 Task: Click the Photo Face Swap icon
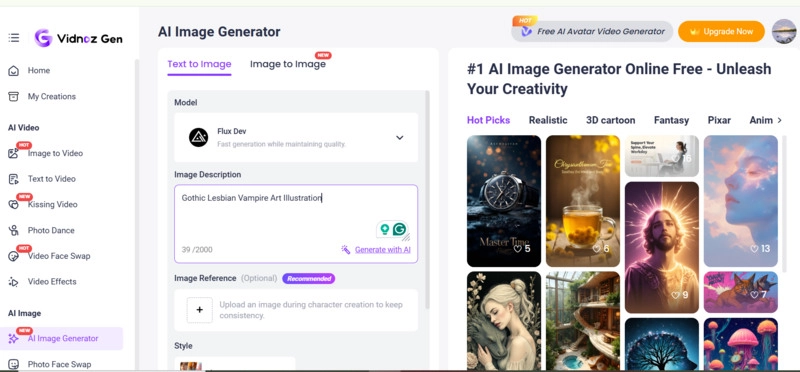point(13,364)
